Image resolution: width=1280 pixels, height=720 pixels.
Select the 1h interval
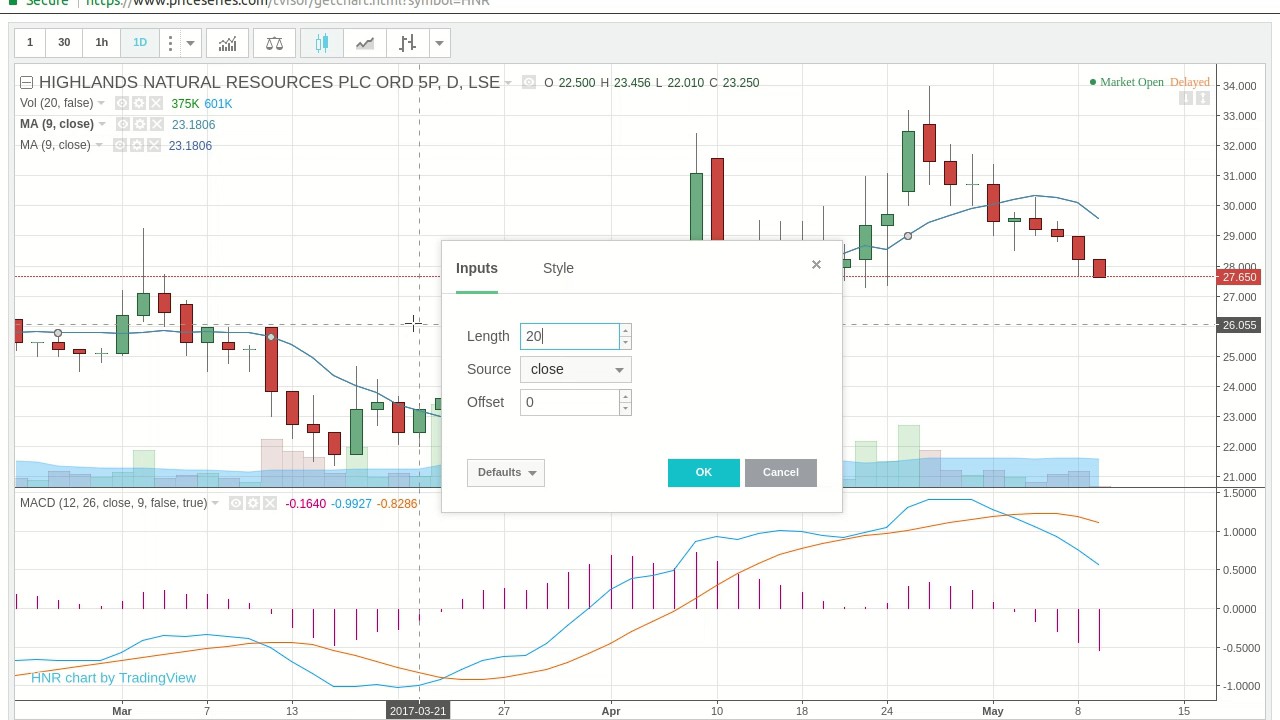(x=102, y=43)
